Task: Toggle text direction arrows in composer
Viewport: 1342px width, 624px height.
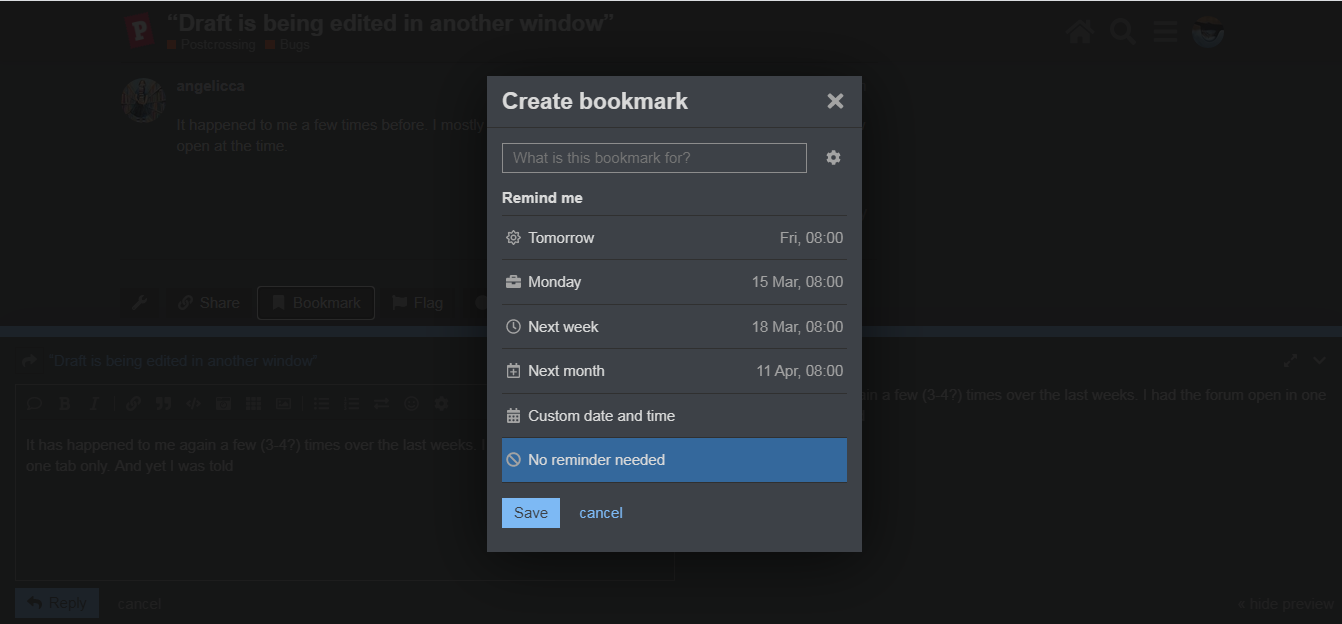Action: pos(381,404)
